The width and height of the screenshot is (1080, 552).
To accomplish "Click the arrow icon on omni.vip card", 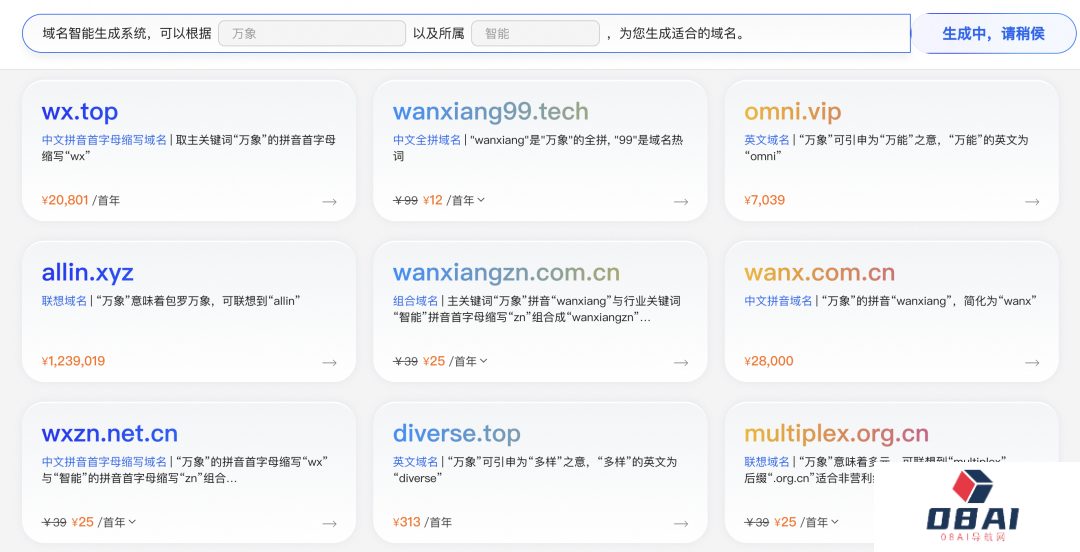I will 1032,201.
